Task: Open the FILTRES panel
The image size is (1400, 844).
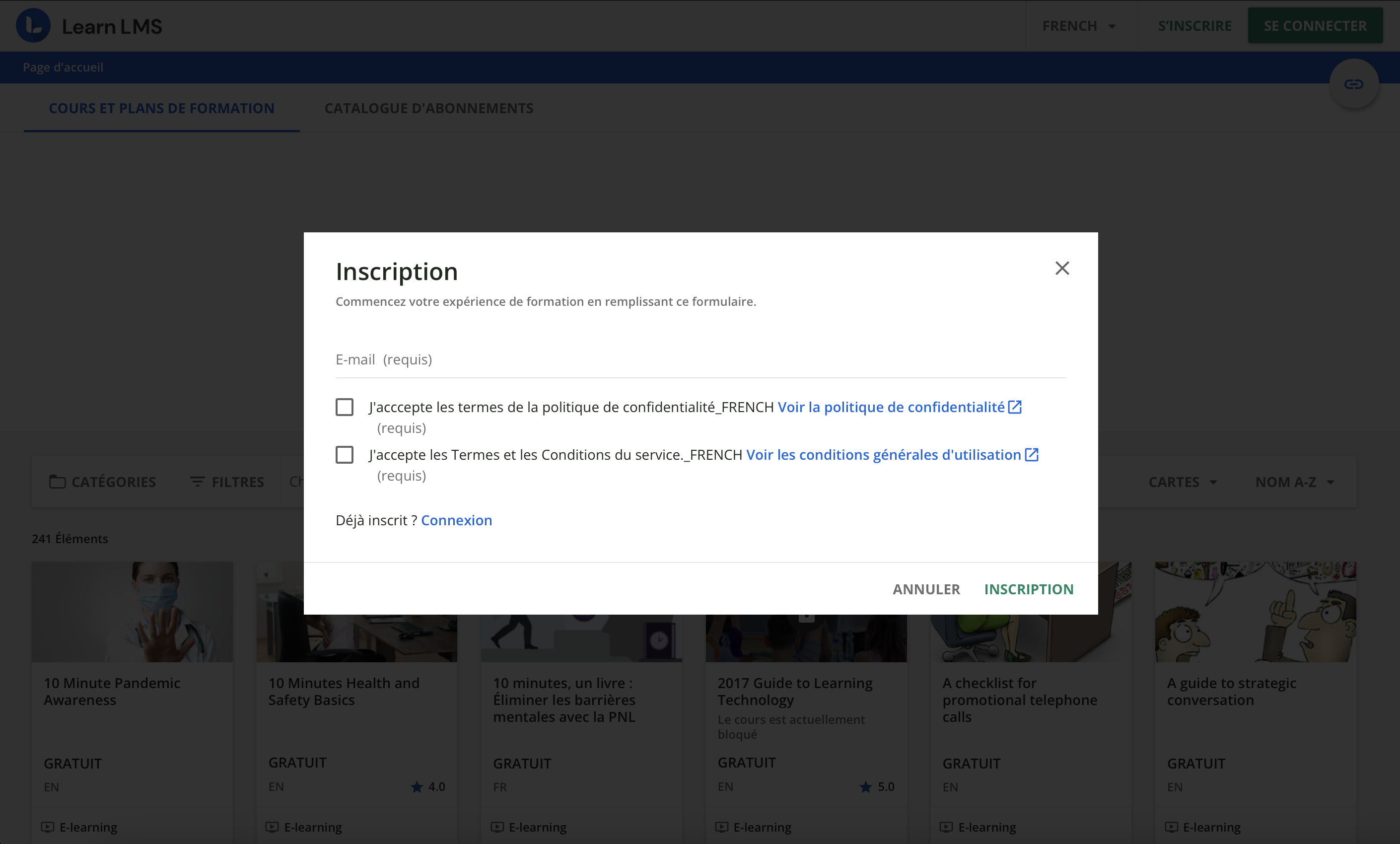Action: [227, 482]
